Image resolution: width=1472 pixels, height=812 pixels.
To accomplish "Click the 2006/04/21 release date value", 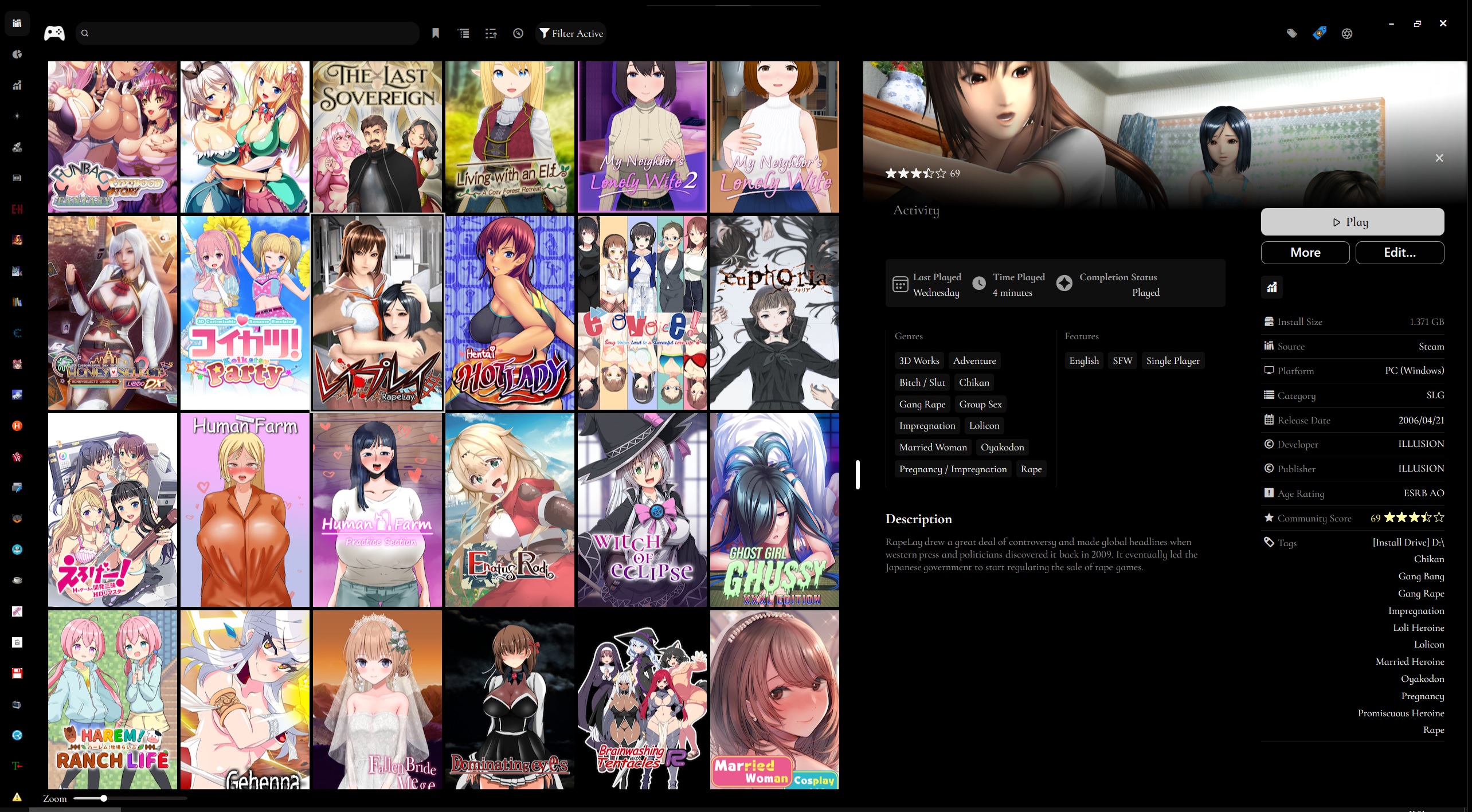I will pyautogui.click(x=1421, y=420).
